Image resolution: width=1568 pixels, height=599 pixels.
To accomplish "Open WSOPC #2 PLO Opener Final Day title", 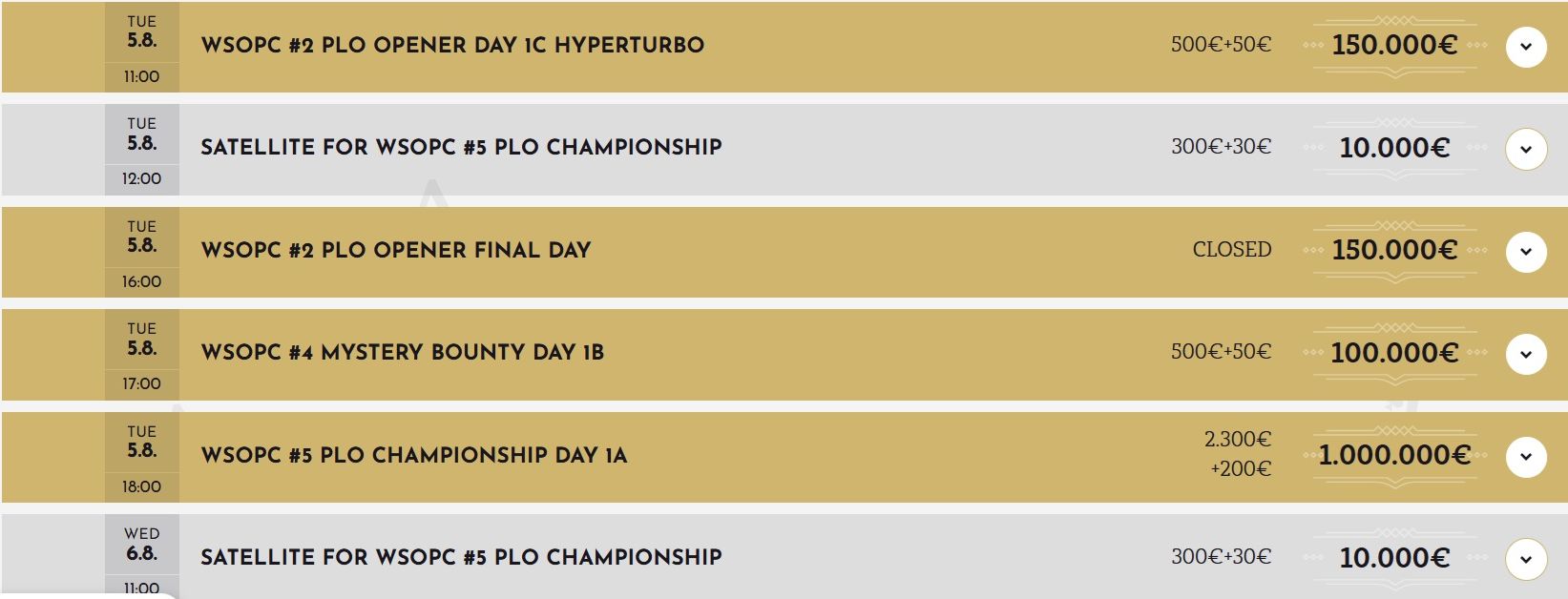I will [396, 250].
